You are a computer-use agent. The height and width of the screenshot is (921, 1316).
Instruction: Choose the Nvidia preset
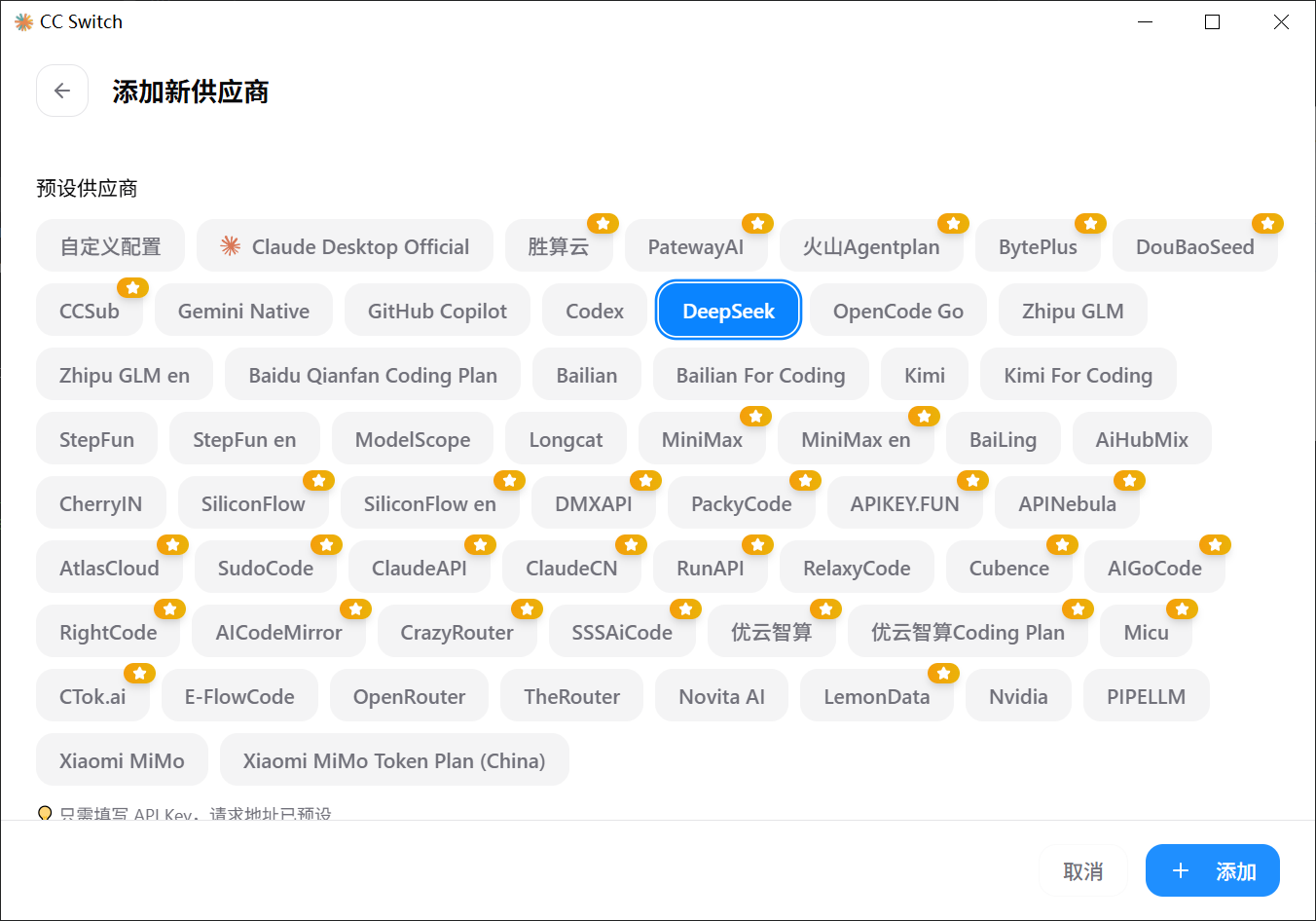[1018, 696]
